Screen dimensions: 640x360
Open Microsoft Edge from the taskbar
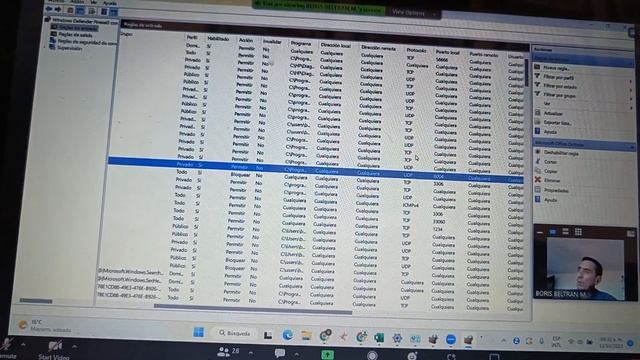pyautogui.click(x=288, y=335)
